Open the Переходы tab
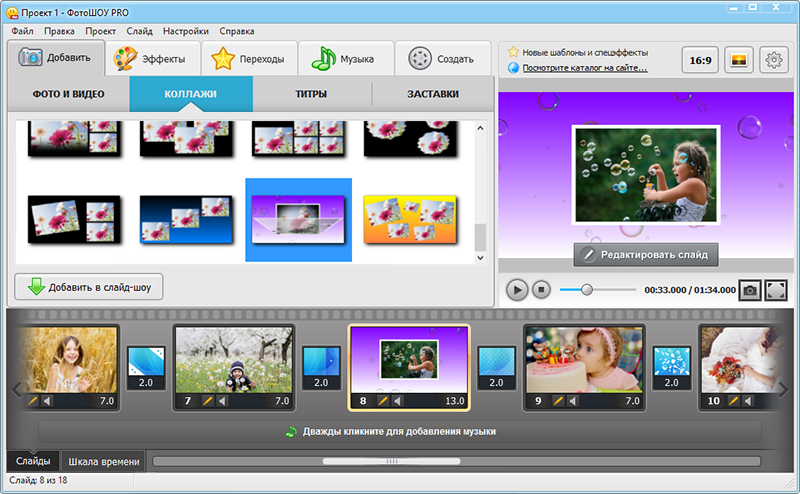Viewport: 800px width, 494px height. click(x=249, y=59)
